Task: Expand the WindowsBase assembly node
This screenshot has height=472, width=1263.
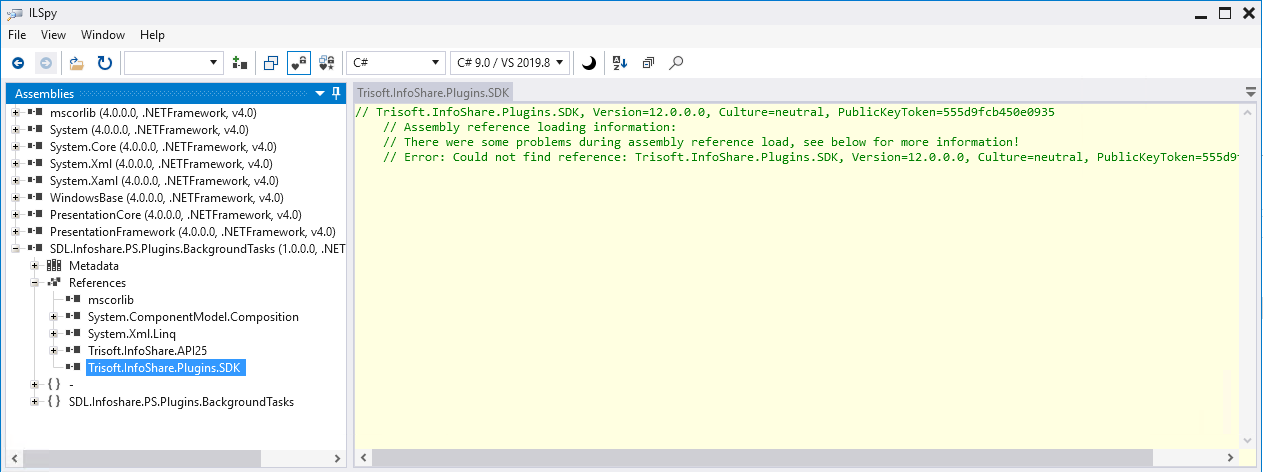Action: pyautogui.click(x=16, y=197)
